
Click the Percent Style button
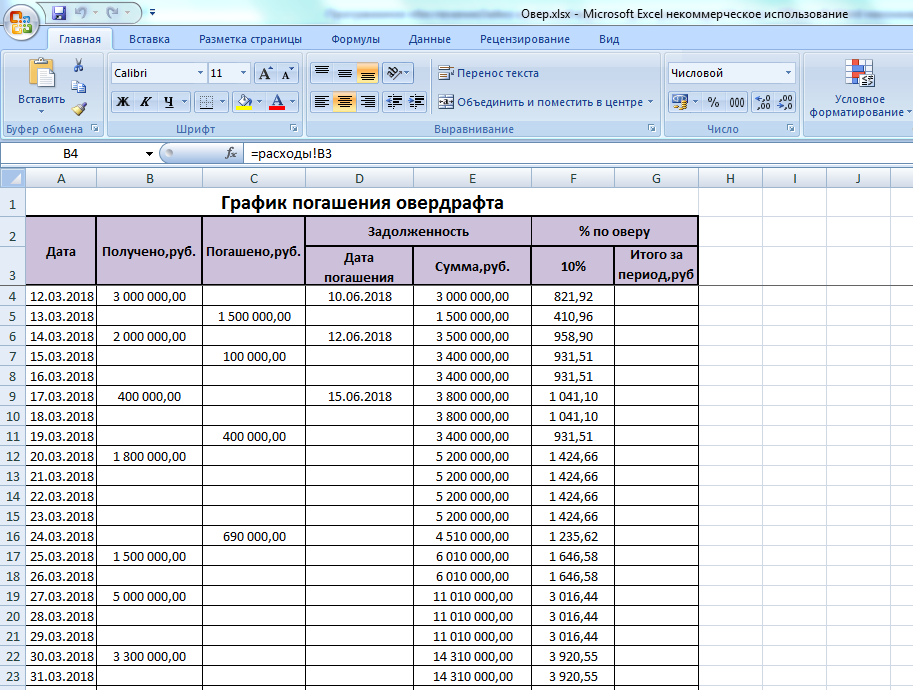(713, 102)
